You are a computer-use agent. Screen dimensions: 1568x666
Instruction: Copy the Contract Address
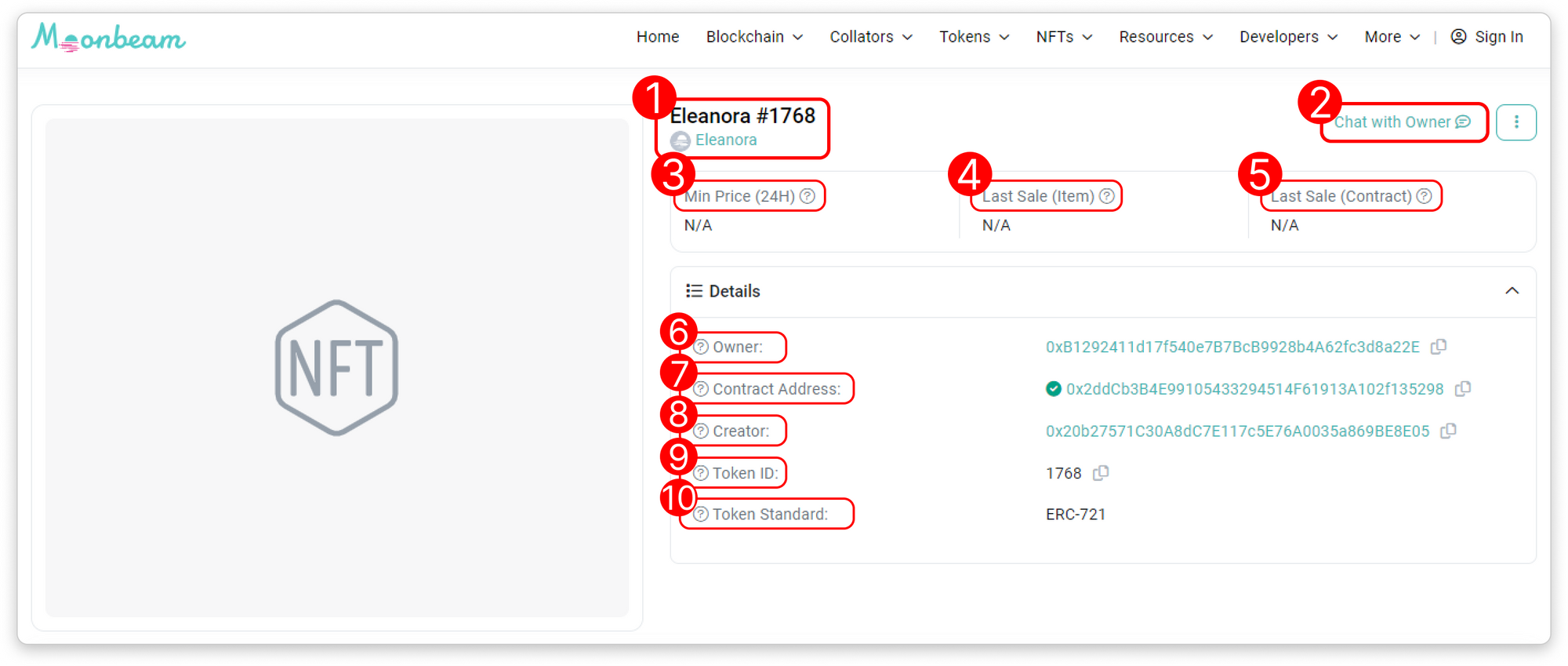click(1463, 389)
